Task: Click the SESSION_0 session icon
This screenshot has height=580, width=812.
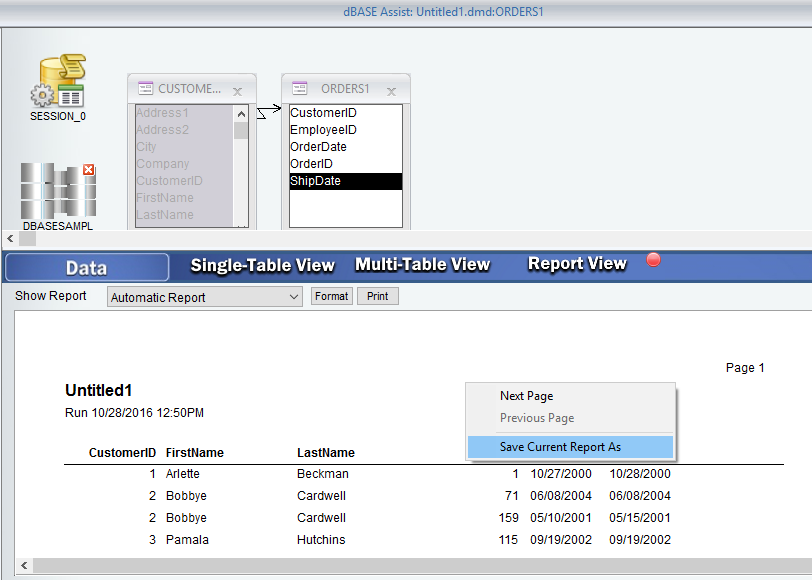Action: (x=58, y=83)
